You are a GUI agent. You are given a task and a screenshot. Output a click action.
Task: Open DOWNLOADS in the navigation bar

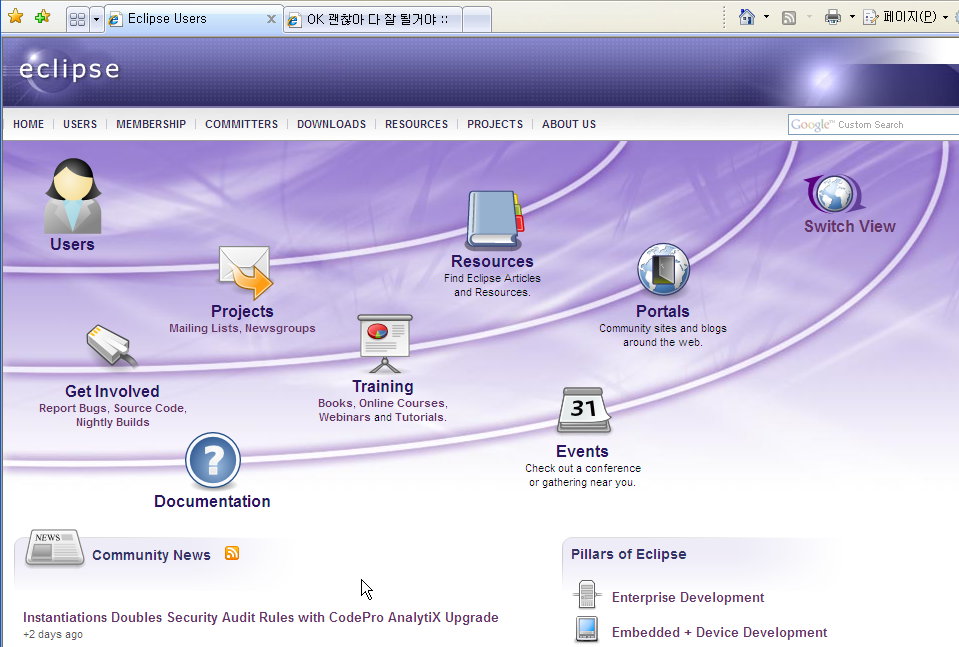pos(331,124)
